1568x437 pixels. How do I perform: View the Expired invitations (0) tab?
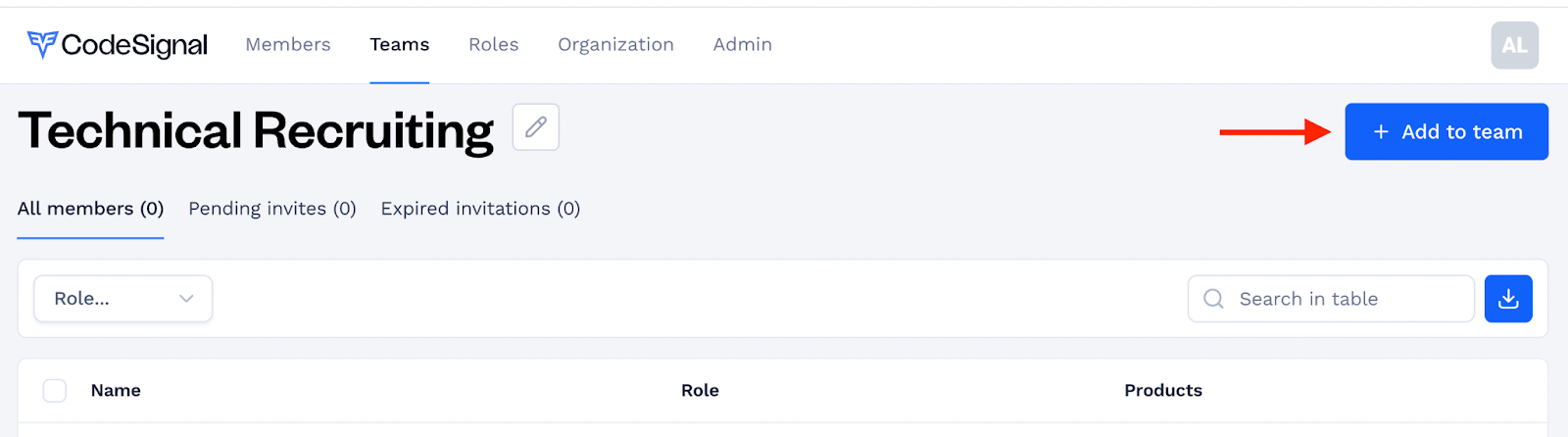pyautogui.click(x=480, y=209)
